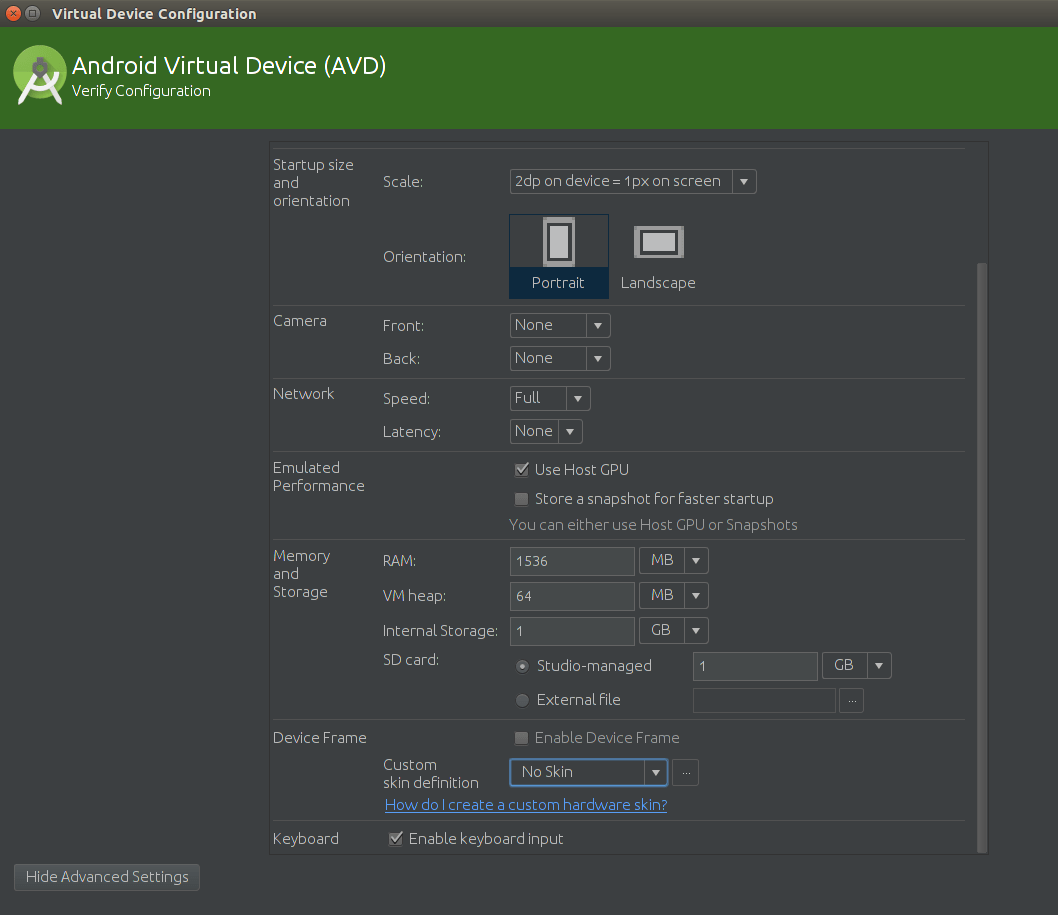Click the 'Verify Configuration' subtitle

click(141, 91)
